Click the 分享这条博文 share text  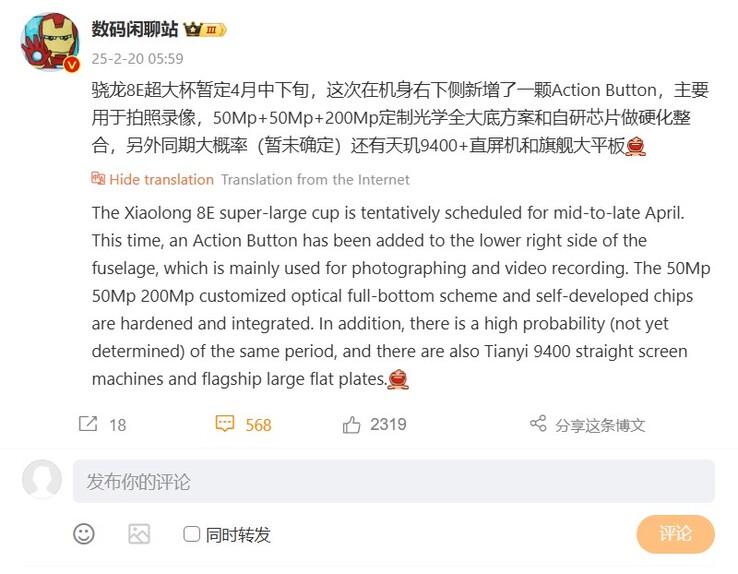click(x=600, y=425)
